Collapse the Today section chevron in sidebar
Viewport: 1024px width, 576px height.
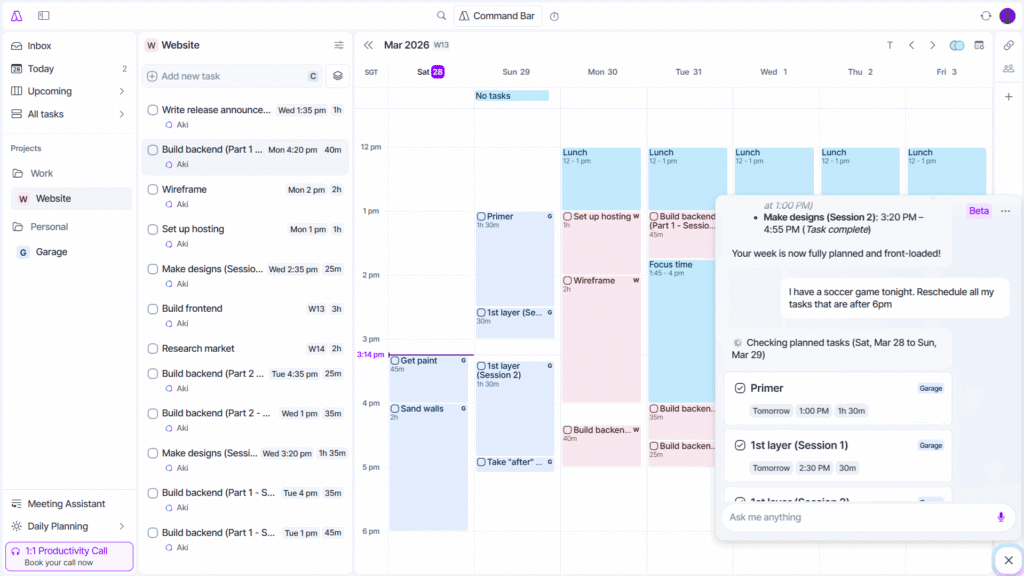point(124,68)
